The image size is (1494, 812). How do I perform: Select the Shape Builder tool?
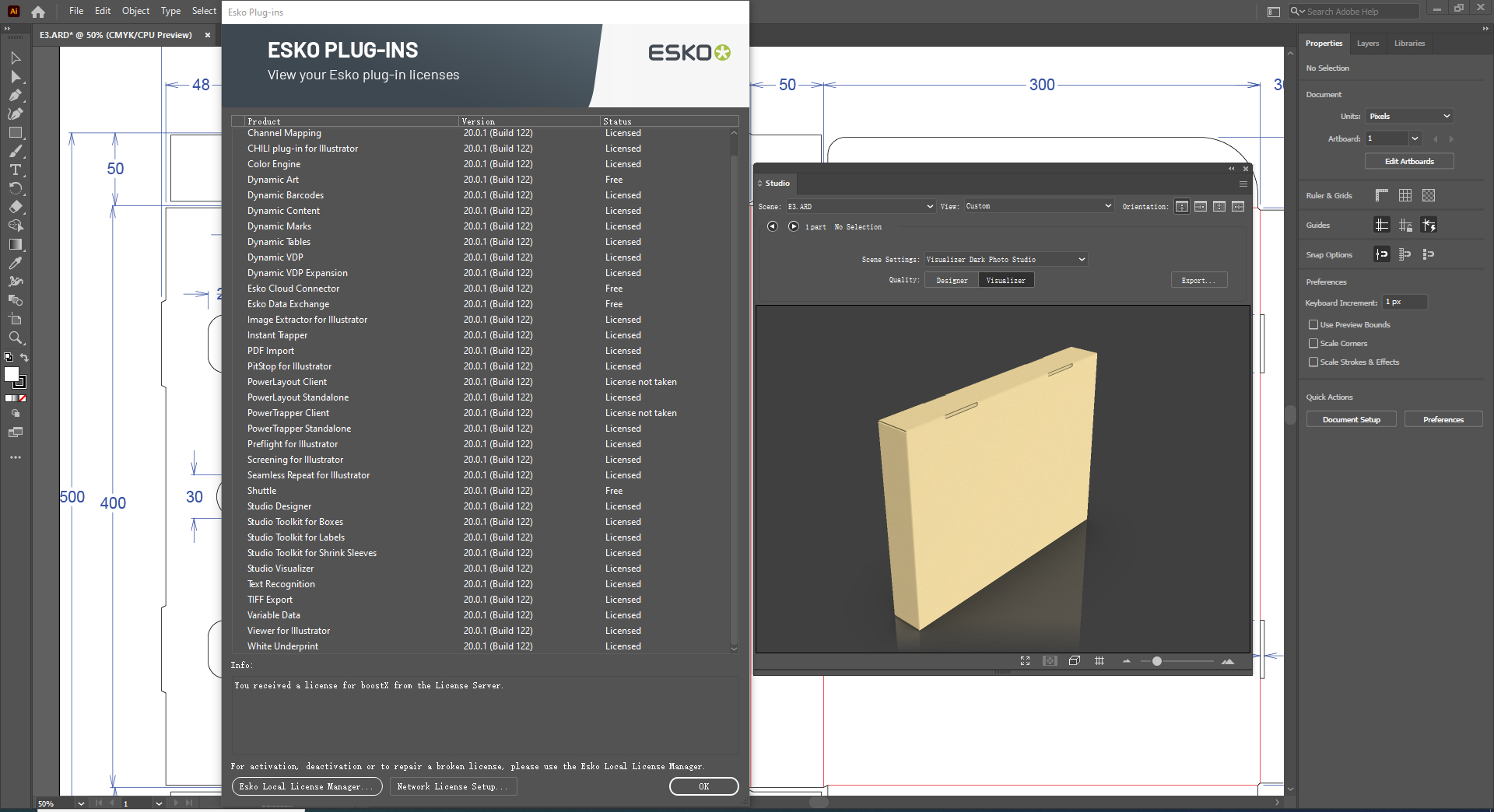(x=16, y=226)
